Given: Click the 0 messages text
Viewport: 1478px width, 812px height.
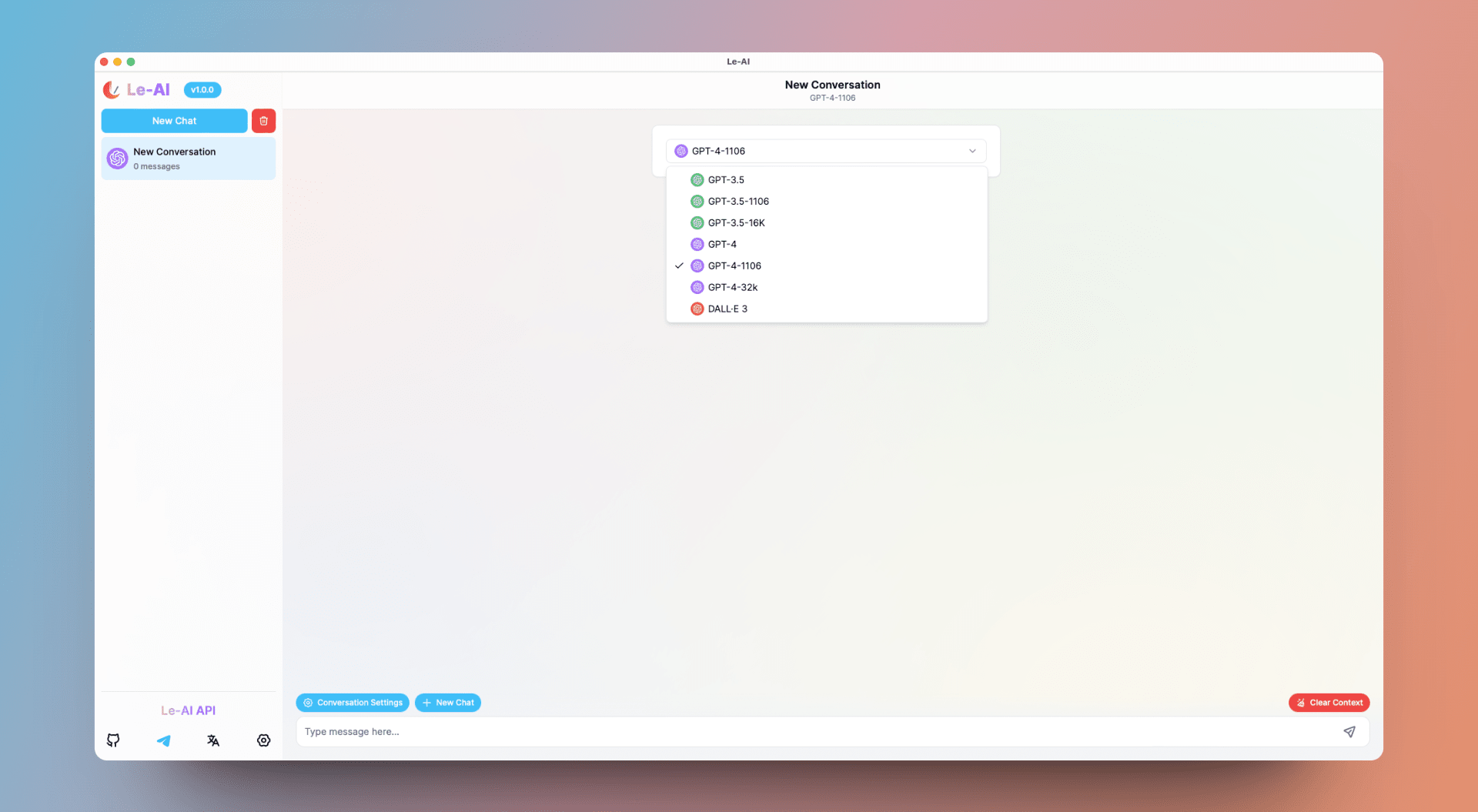Looking at the screenshot, I should pos(156,166).
